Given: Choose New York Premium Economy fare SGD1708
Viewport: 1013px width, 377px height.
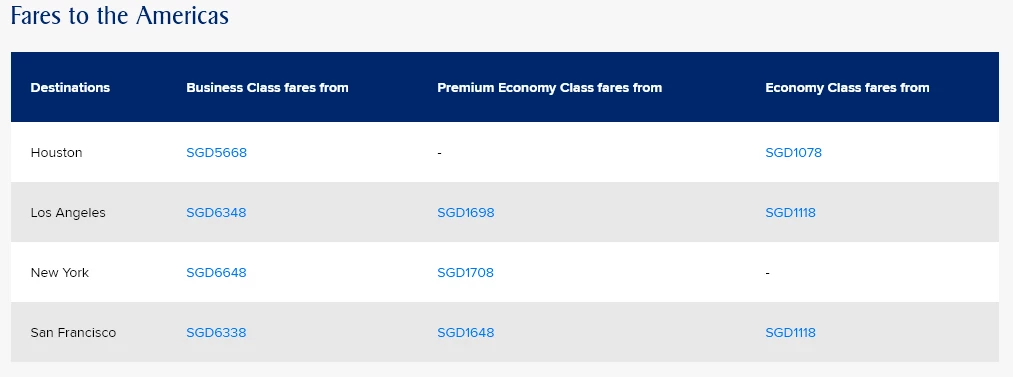Looking at the screenshot, I should 465,273.
